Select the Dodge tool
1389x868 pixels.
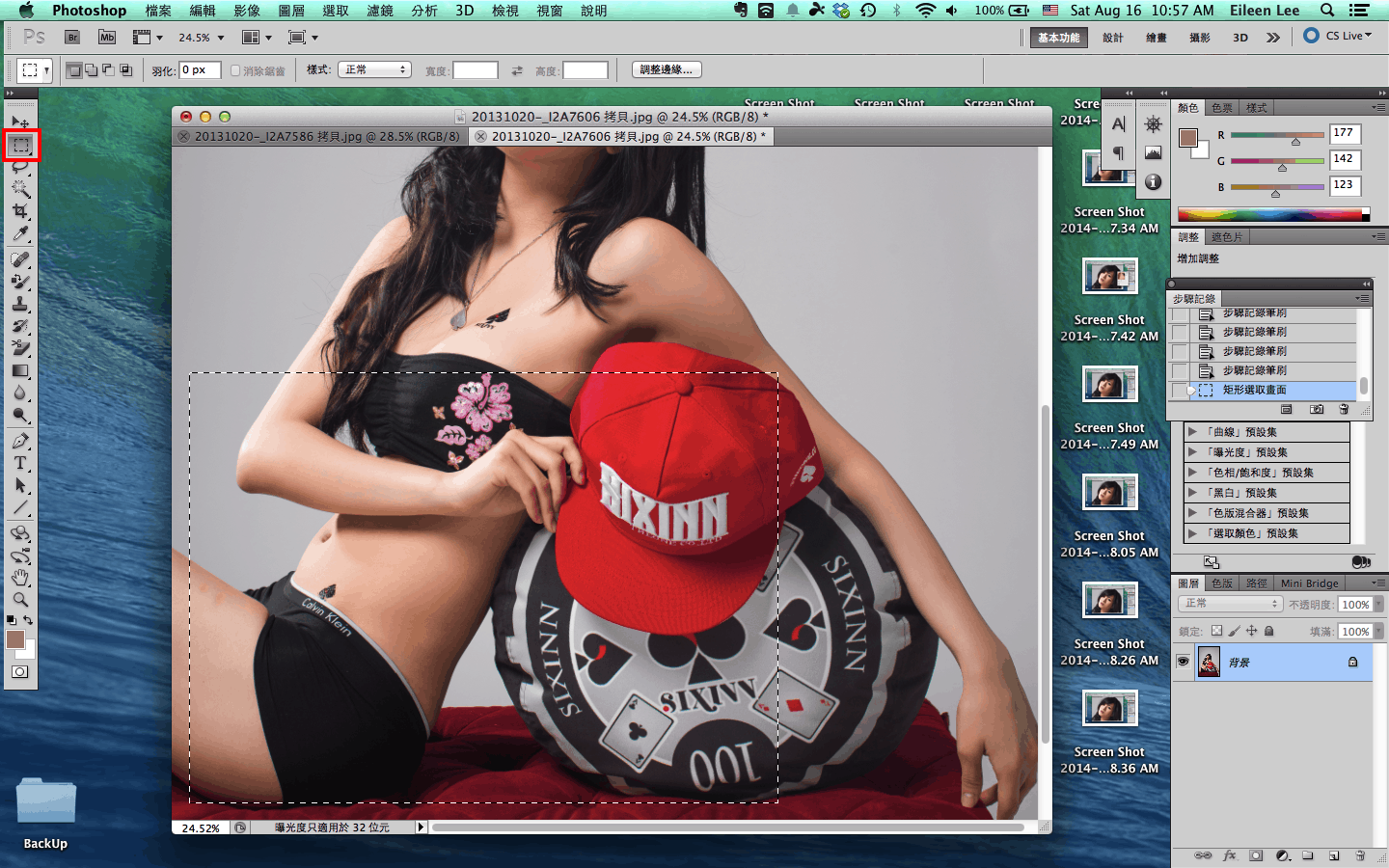click(20, 415)
